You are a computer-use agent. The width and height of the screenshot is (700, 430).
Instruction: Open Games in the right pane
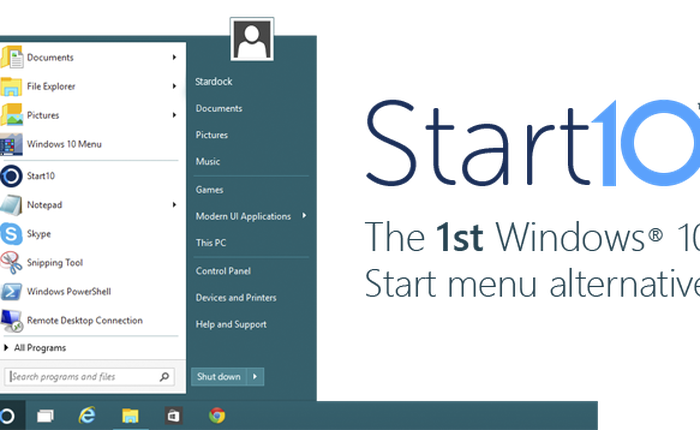209,190
